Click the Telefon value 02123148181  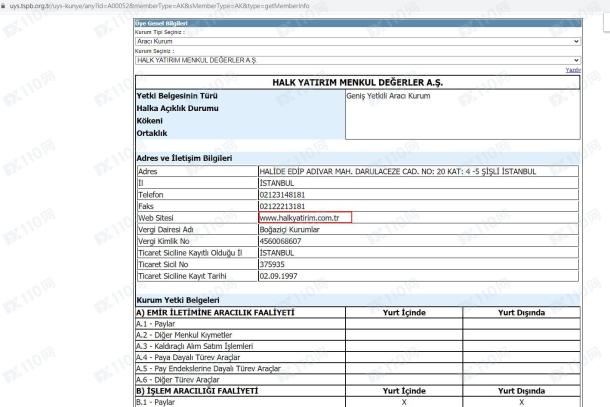click(x=282, y=195)
